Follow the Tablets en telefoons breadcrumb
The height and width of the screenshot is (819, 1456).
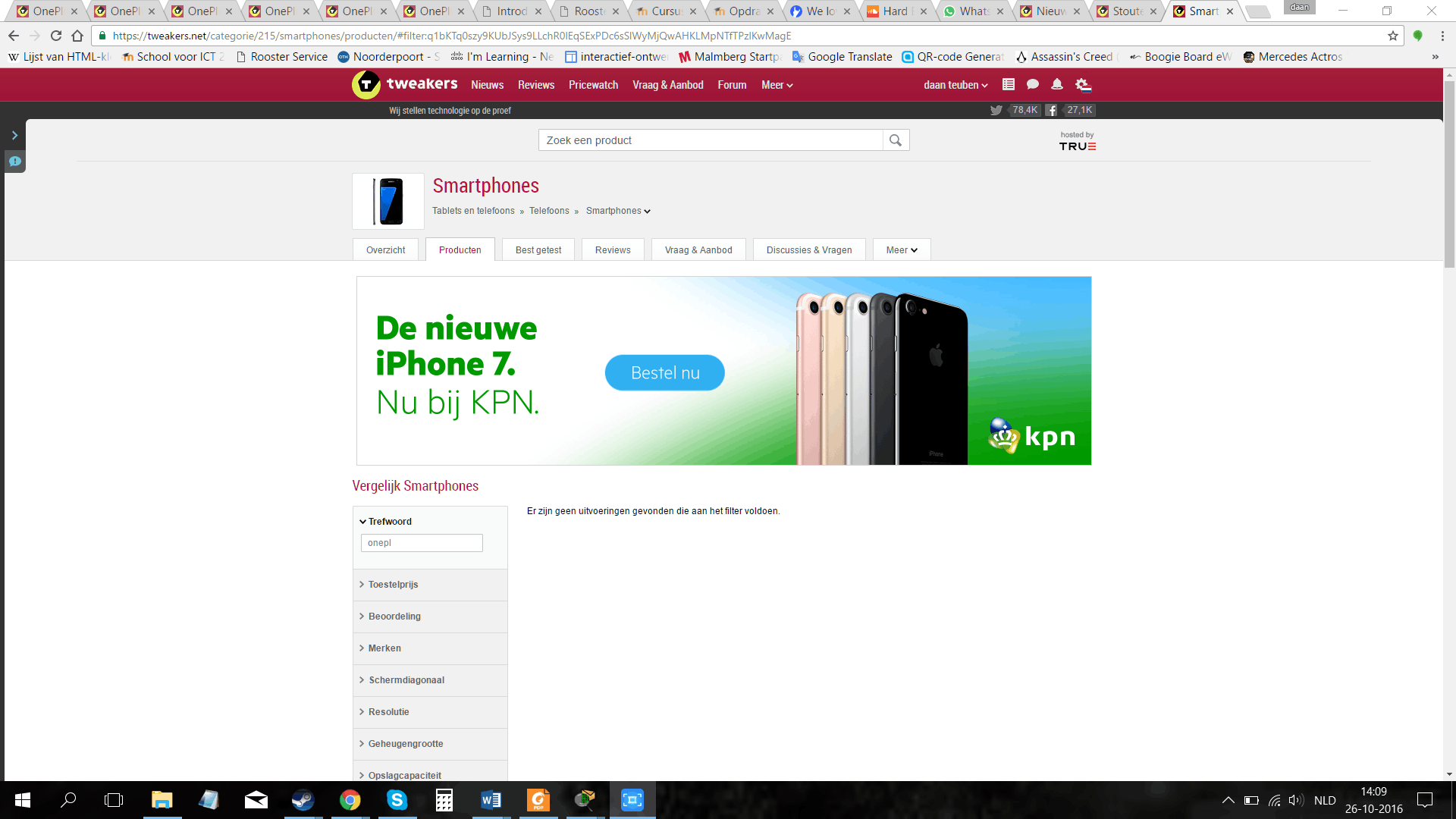(473, 211)
